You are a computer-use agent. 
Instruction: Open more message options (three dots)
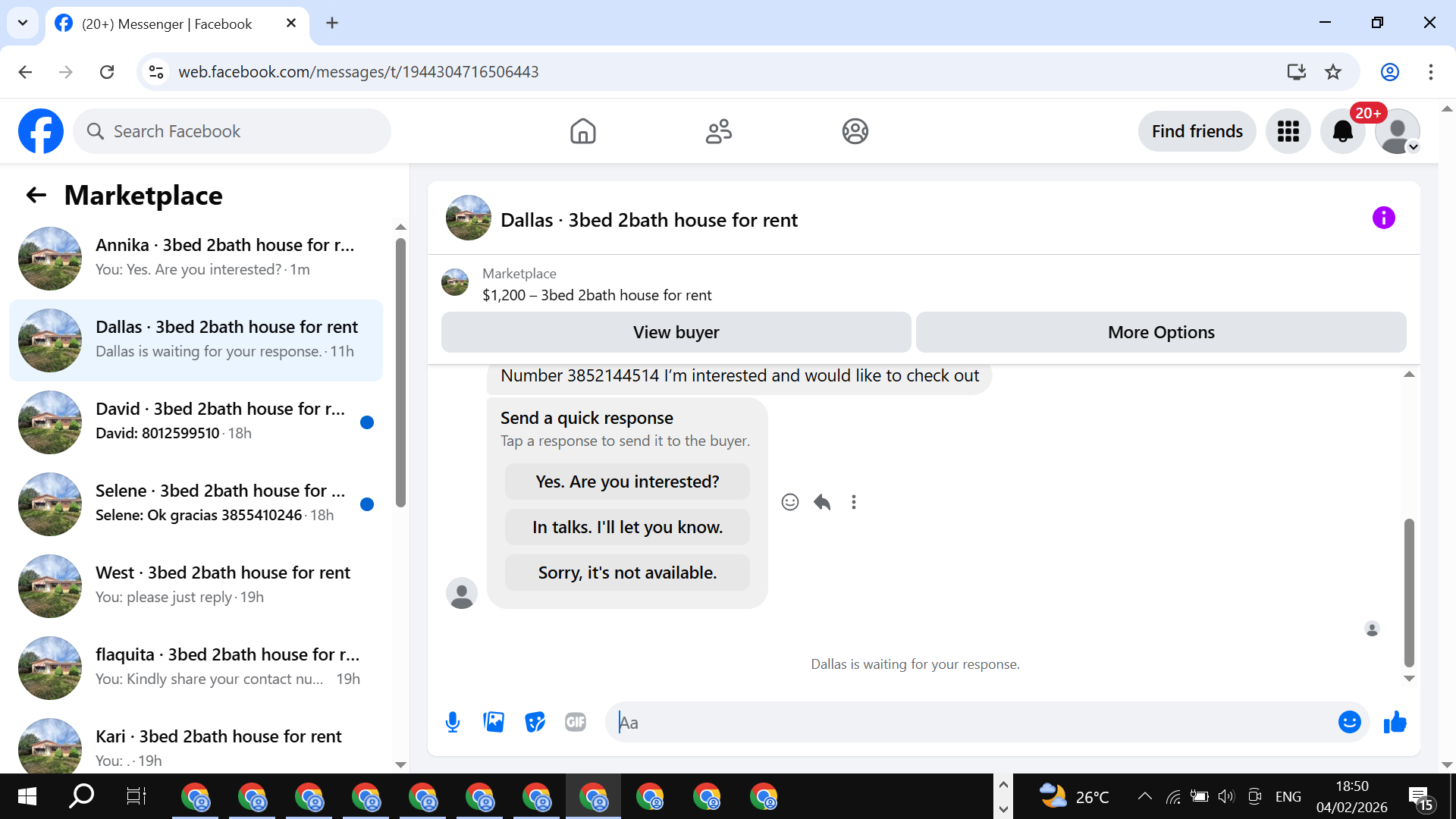pyautogui.click(x=854, y=502)
